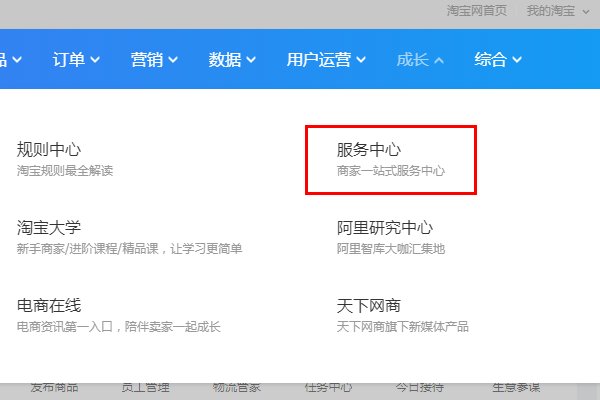Image resolution: width=600 pixels, height=400 pixels.
Task: Open 规则中心 entry
Action: click(49, 149)
